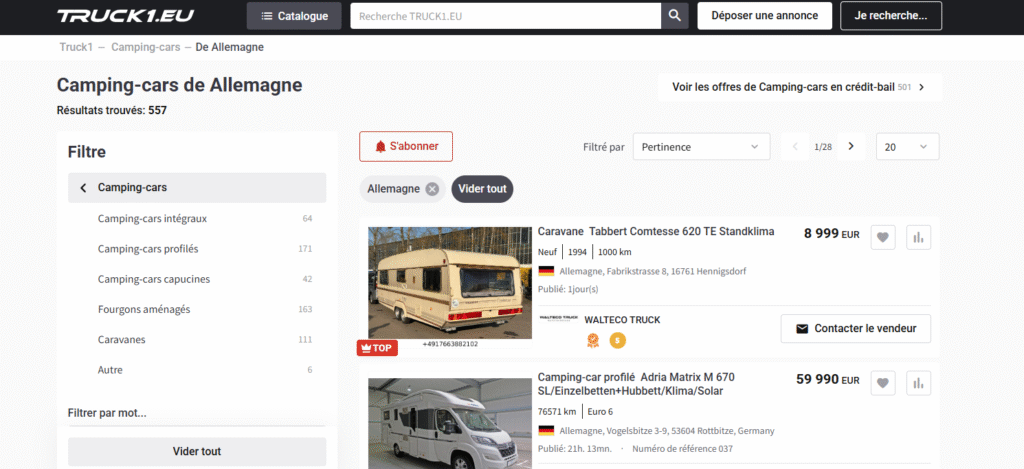Click Camping-cars breadcrumb link
This screenshot has height=469, width=1024.
[x=146, y=47]
